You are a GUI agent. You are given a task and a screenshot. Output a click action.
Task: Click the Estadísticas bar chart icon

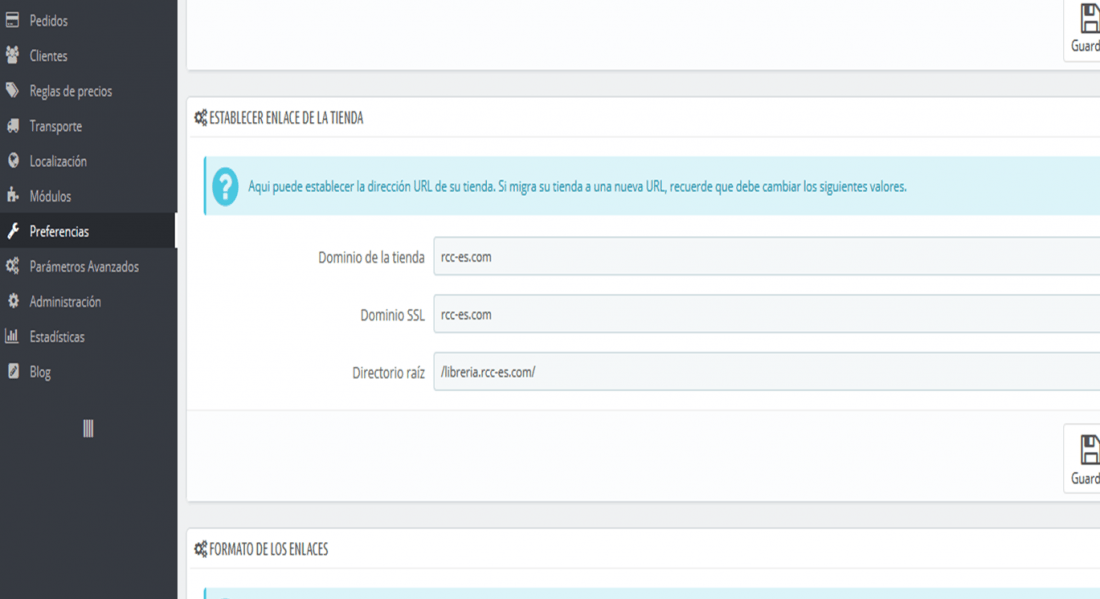12,336
